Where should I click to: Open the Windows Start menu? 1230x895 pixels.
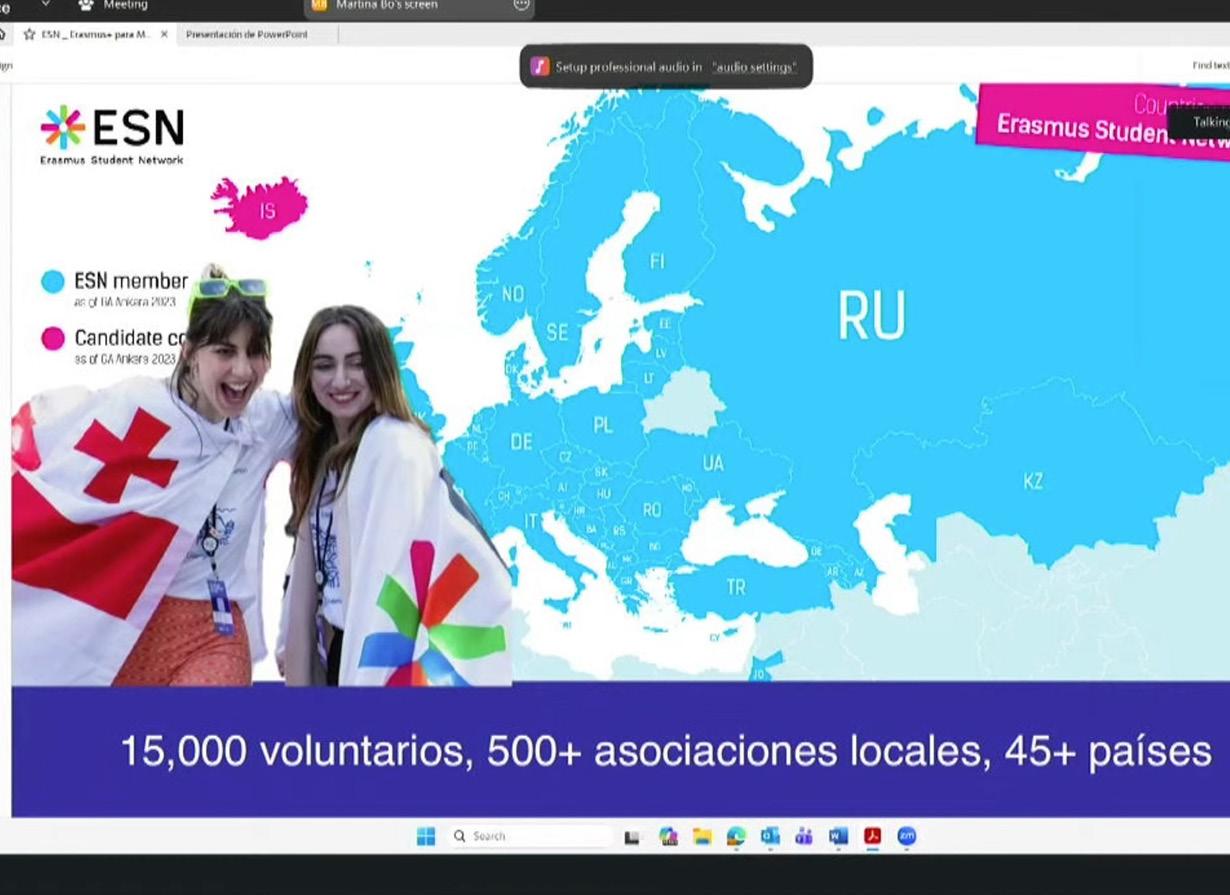[x=426, y=836]
